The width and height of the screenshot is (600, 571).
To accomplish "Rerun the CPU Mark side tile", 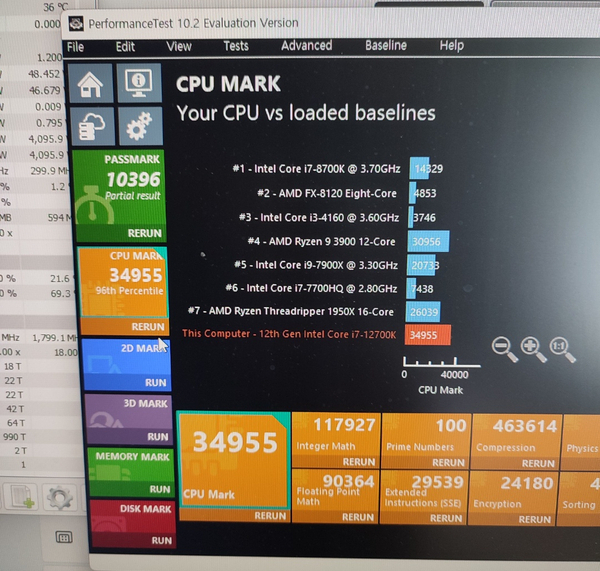I will coord(148,326).
